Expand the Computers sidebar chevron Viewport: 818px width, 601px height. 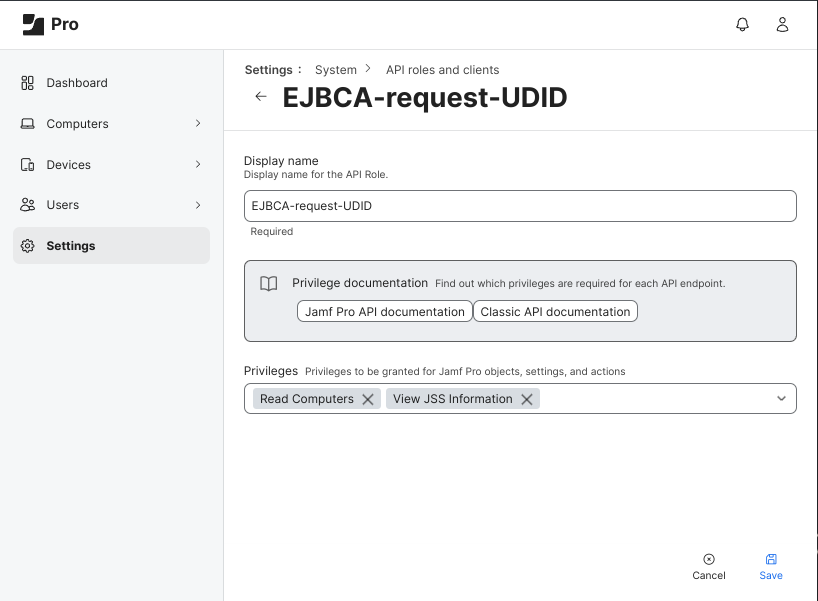pos(198,124)
